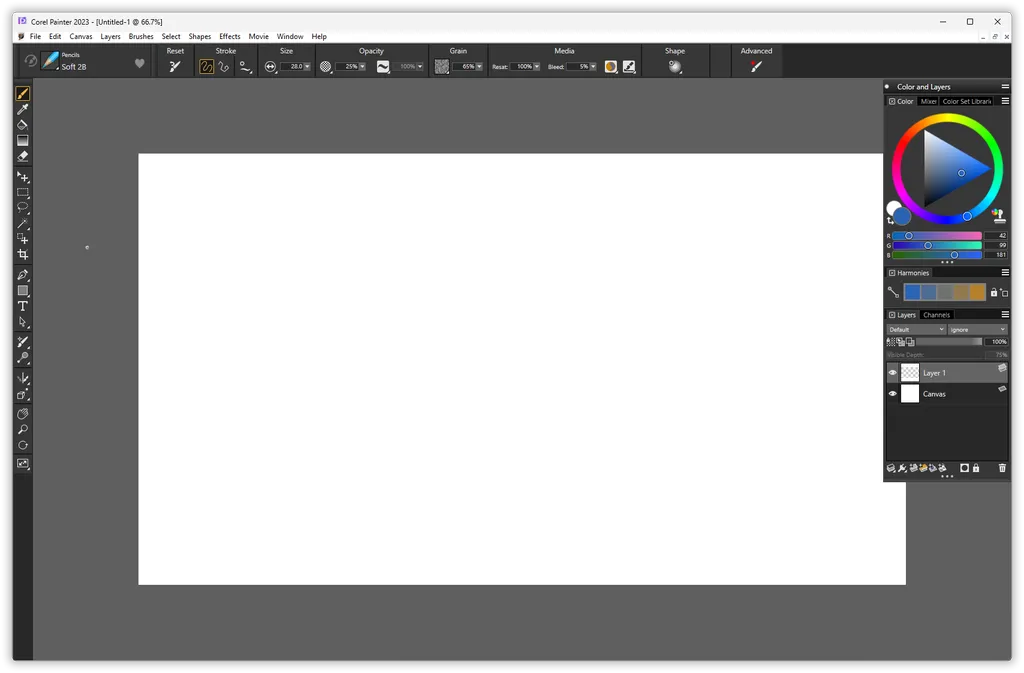Select the Paint Bucket tool

click(22, 125)
